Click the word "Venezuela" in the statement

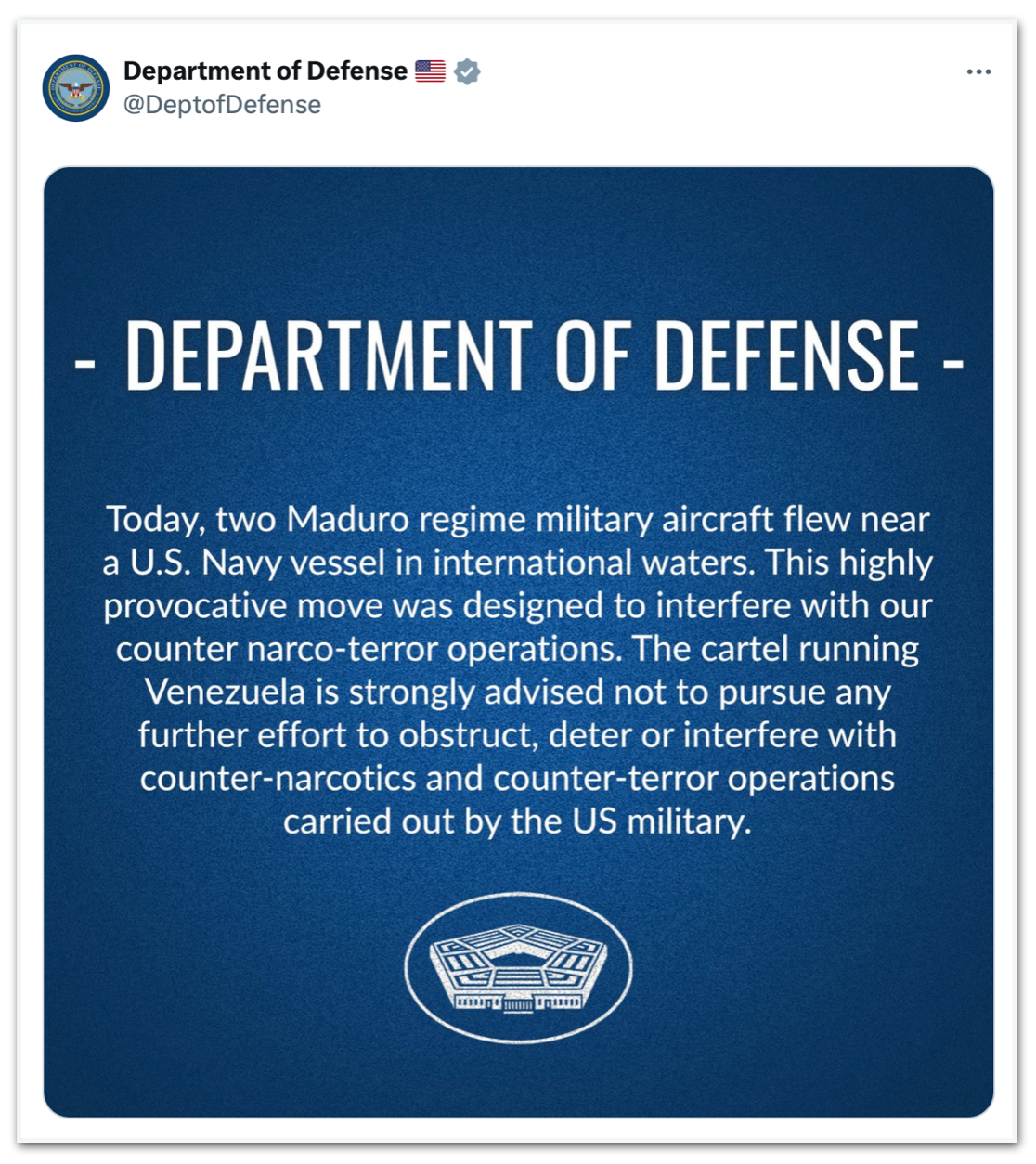pyautogui.click(x=226, y=692)
